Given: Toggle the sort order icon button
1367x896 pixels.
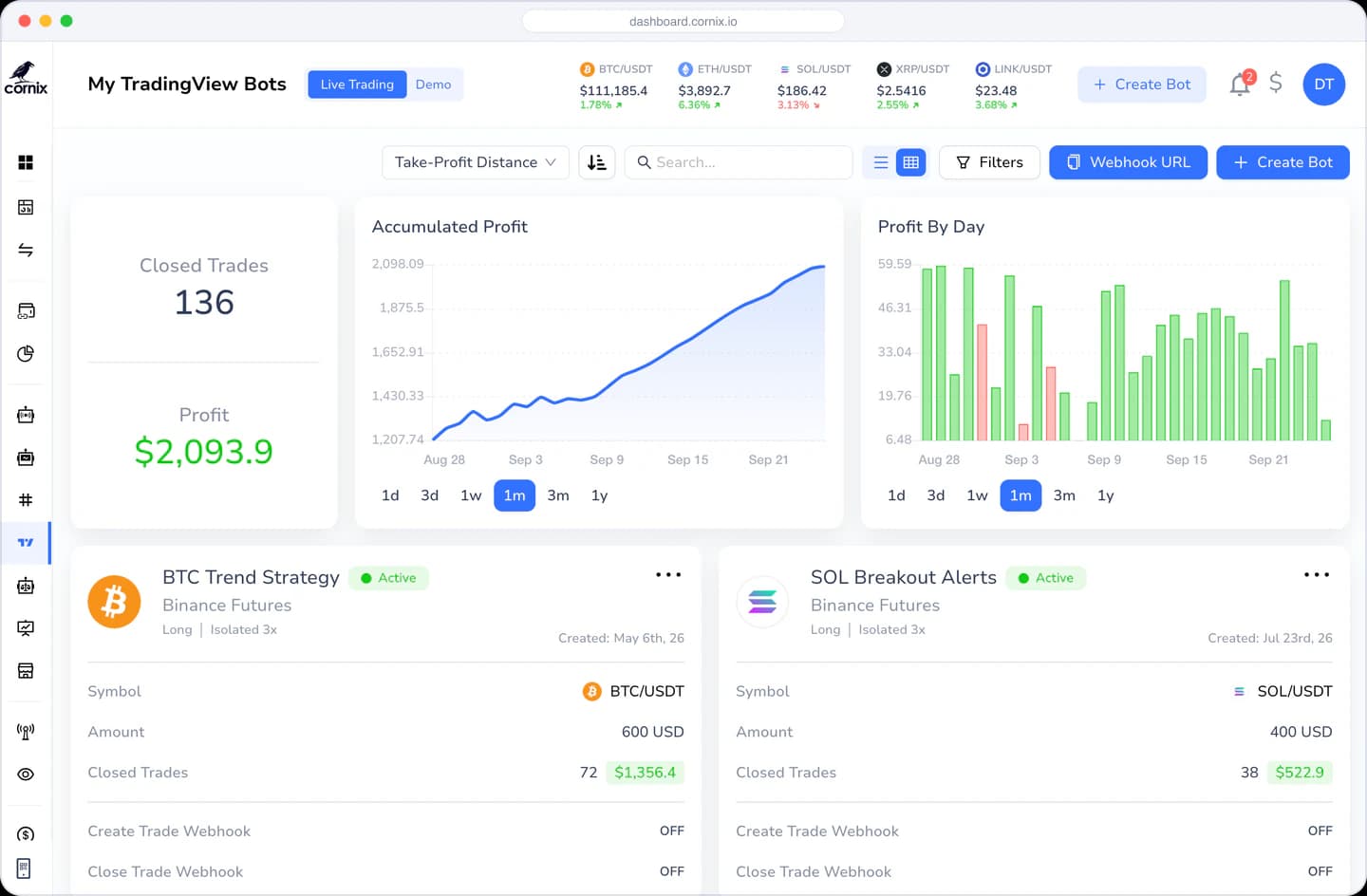Looking at the screenshot, I should pos(597,162).
